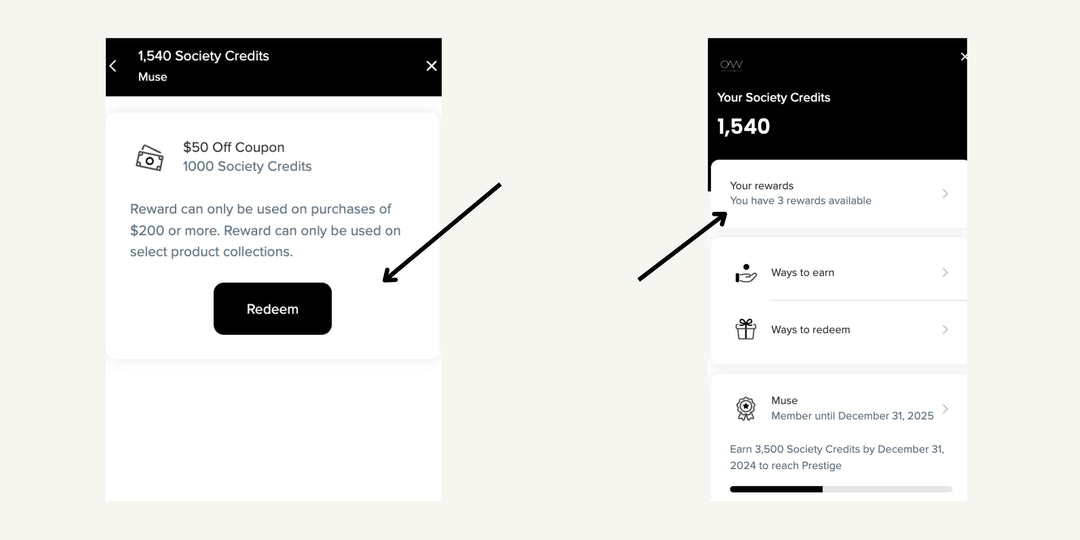Expand Muse membership details chevron
Screen dimensions: 1080x540
tap(945, 408)
